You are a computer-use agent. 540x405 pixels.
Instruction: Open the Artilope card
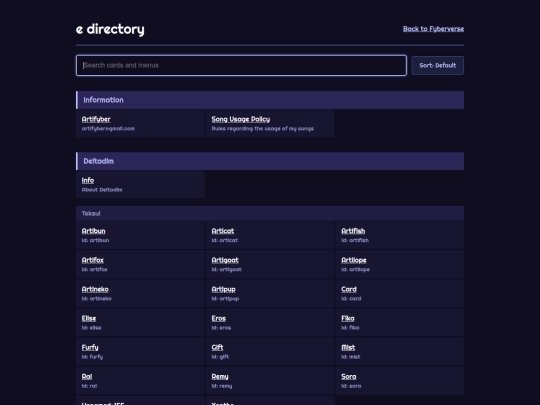(x=354, y=260)
